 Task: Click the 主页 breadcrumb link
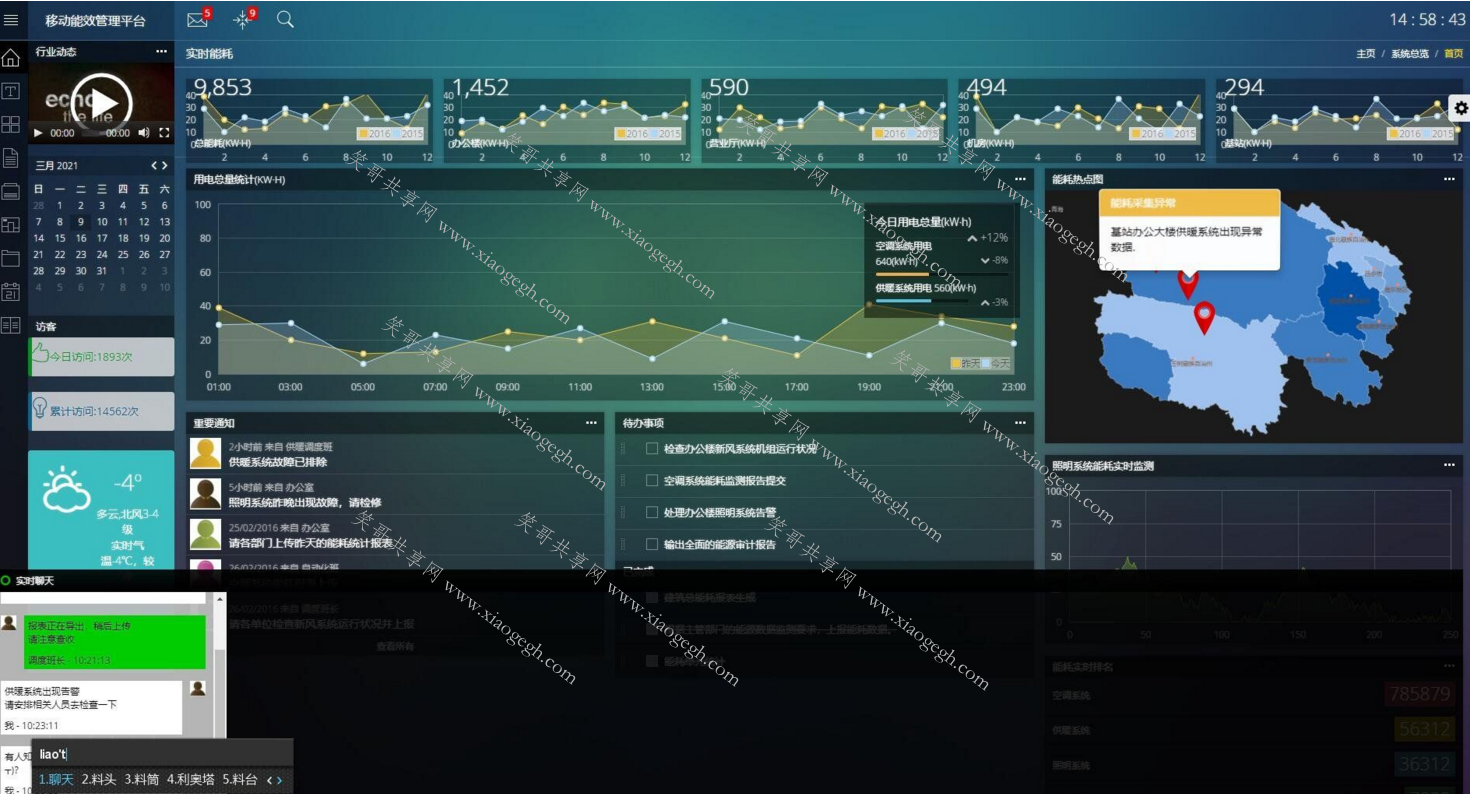point(1365,54)
